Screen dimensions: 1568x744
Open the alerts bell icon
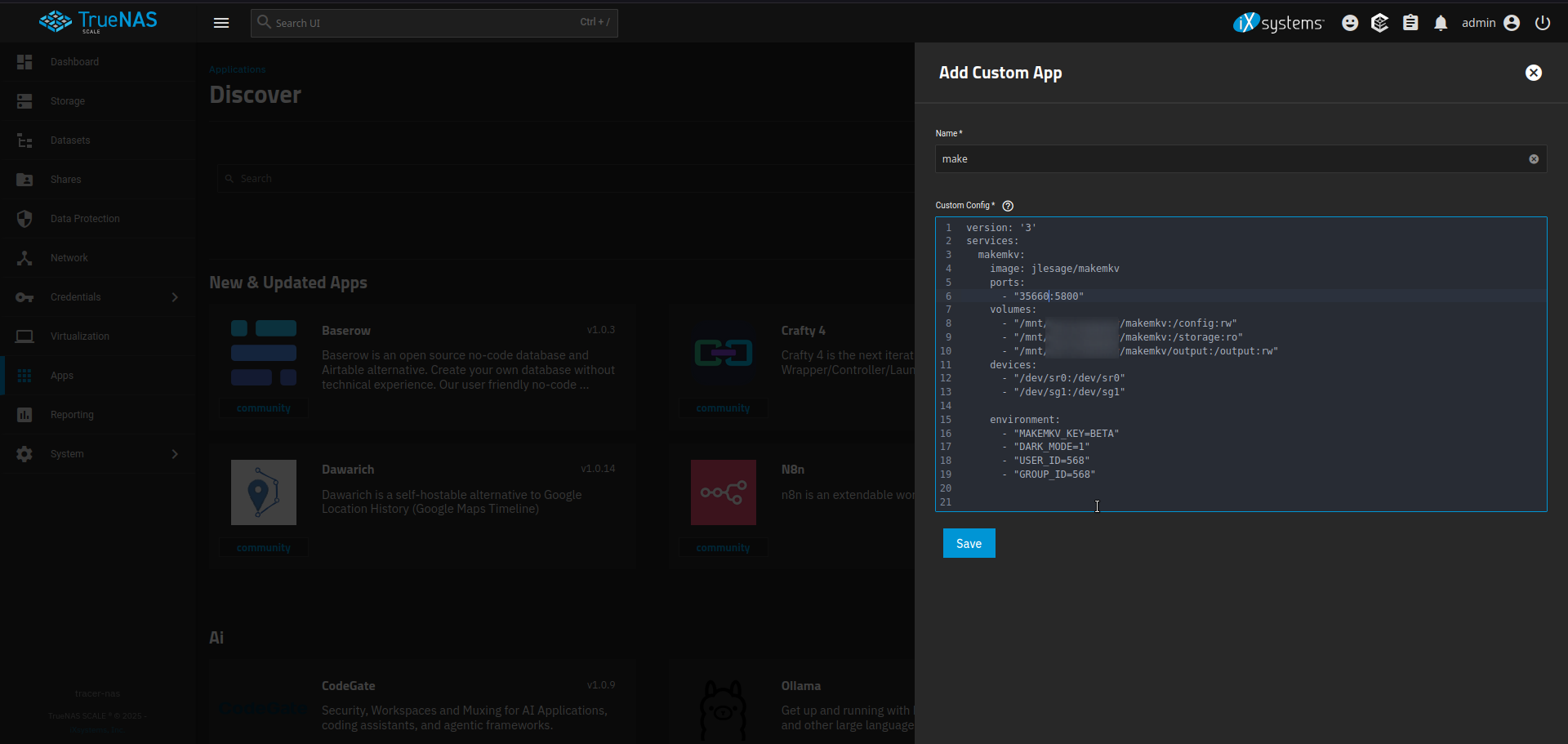pos(1441,23)
